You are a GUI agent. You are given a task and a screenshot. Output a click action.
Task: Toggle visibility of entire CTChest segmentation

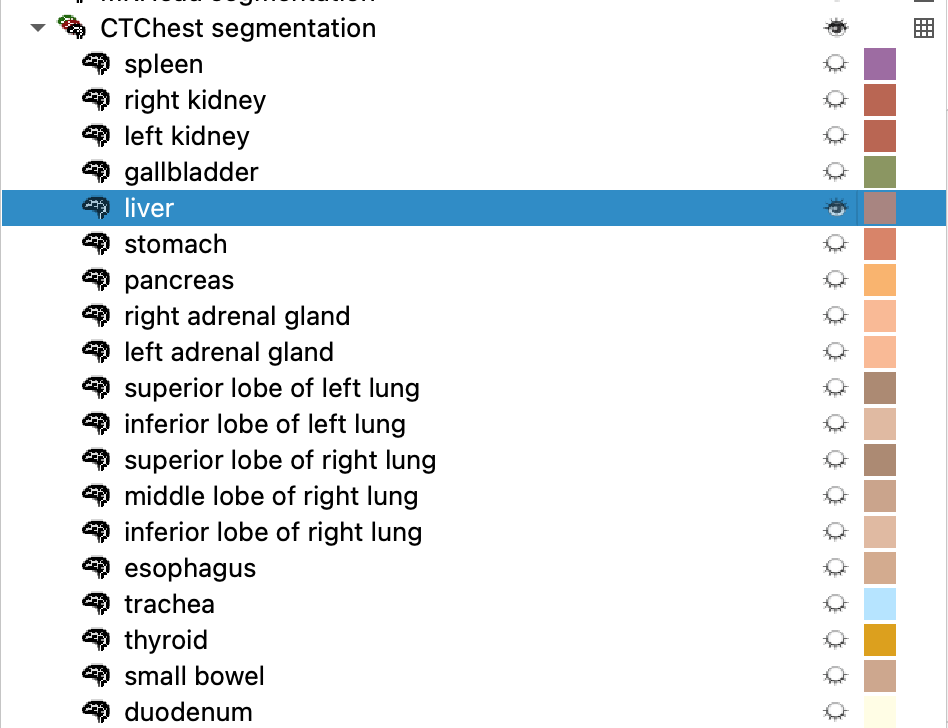[x=836, y=28]
